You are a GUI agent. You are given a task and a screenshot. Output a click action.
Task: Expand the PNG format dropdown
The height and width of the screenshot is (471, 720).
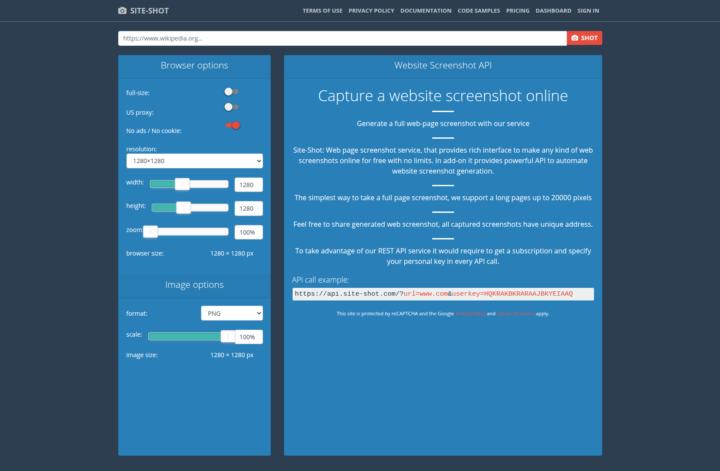point(231,313)
